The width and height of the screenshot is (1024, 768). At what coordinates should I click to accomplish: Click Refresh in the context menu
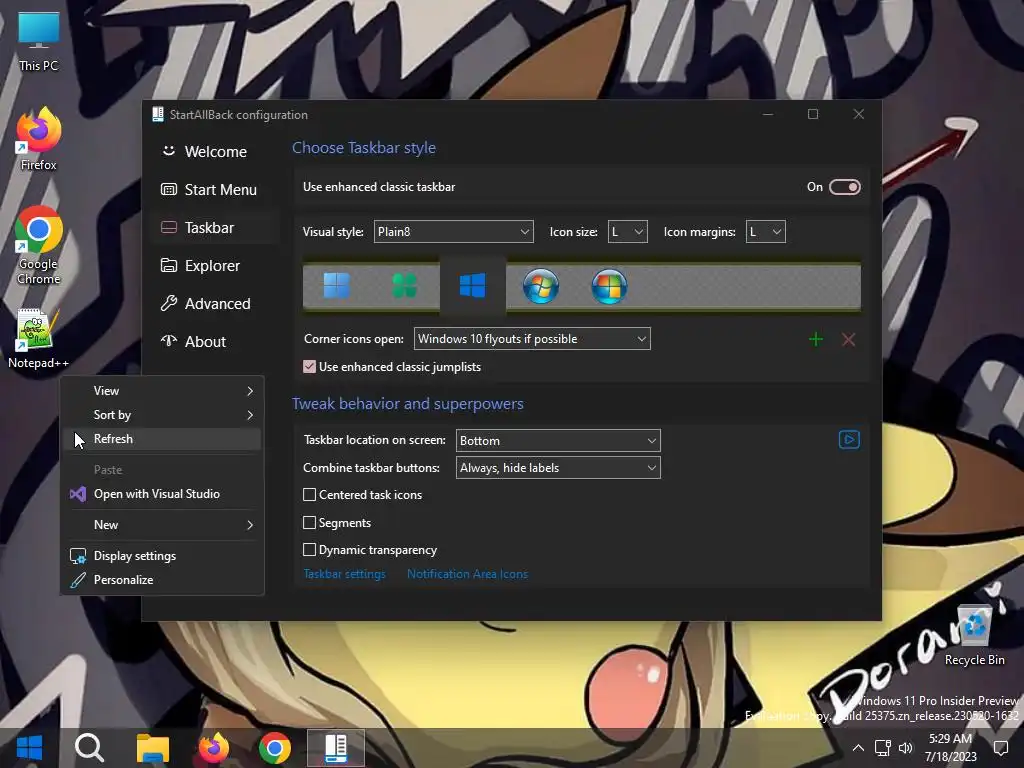click(162, 439)
